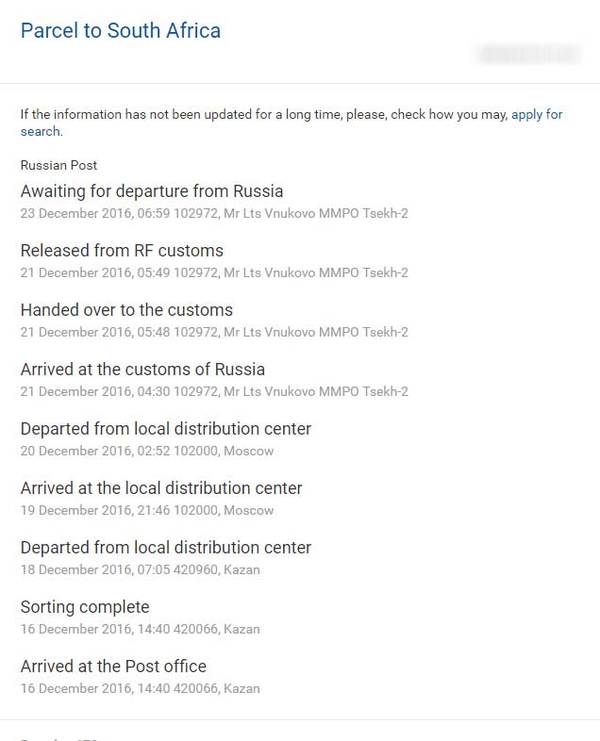
Task: Click the "Russian Post" carrier label
Action: click(x=59, y=165)
